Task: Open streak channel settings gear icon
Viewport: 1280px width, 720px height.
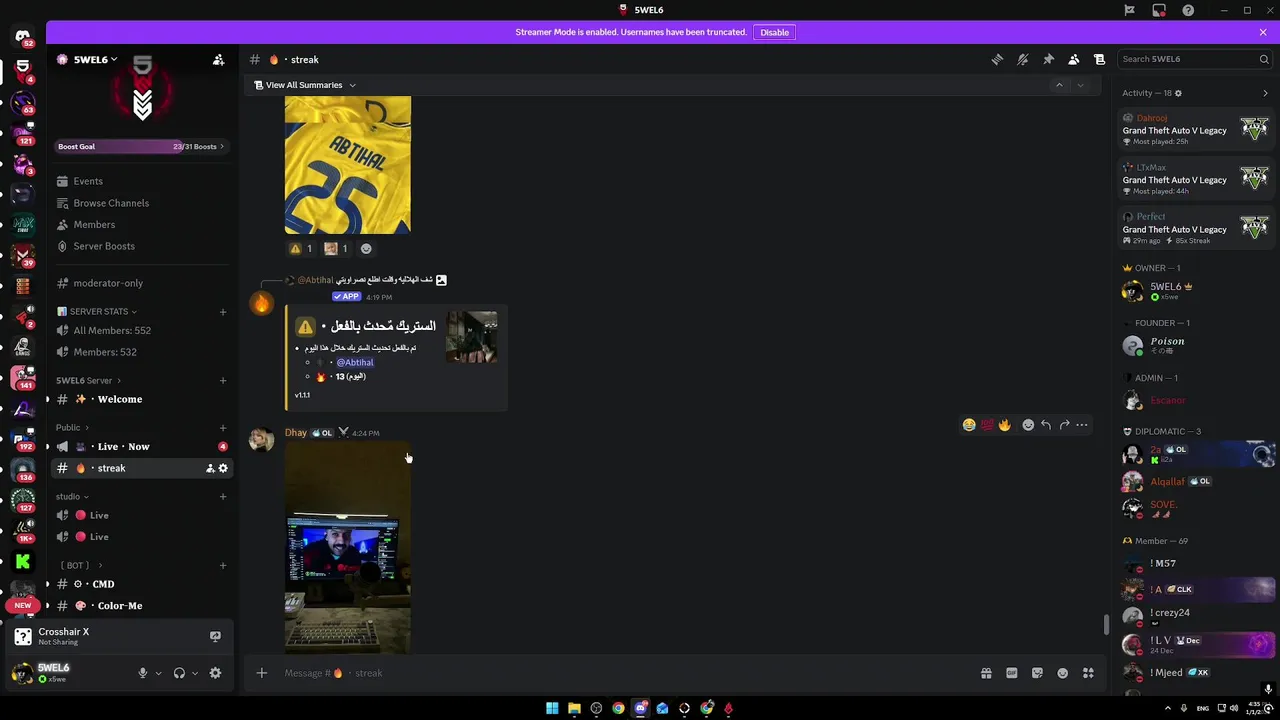Action: 223,468
